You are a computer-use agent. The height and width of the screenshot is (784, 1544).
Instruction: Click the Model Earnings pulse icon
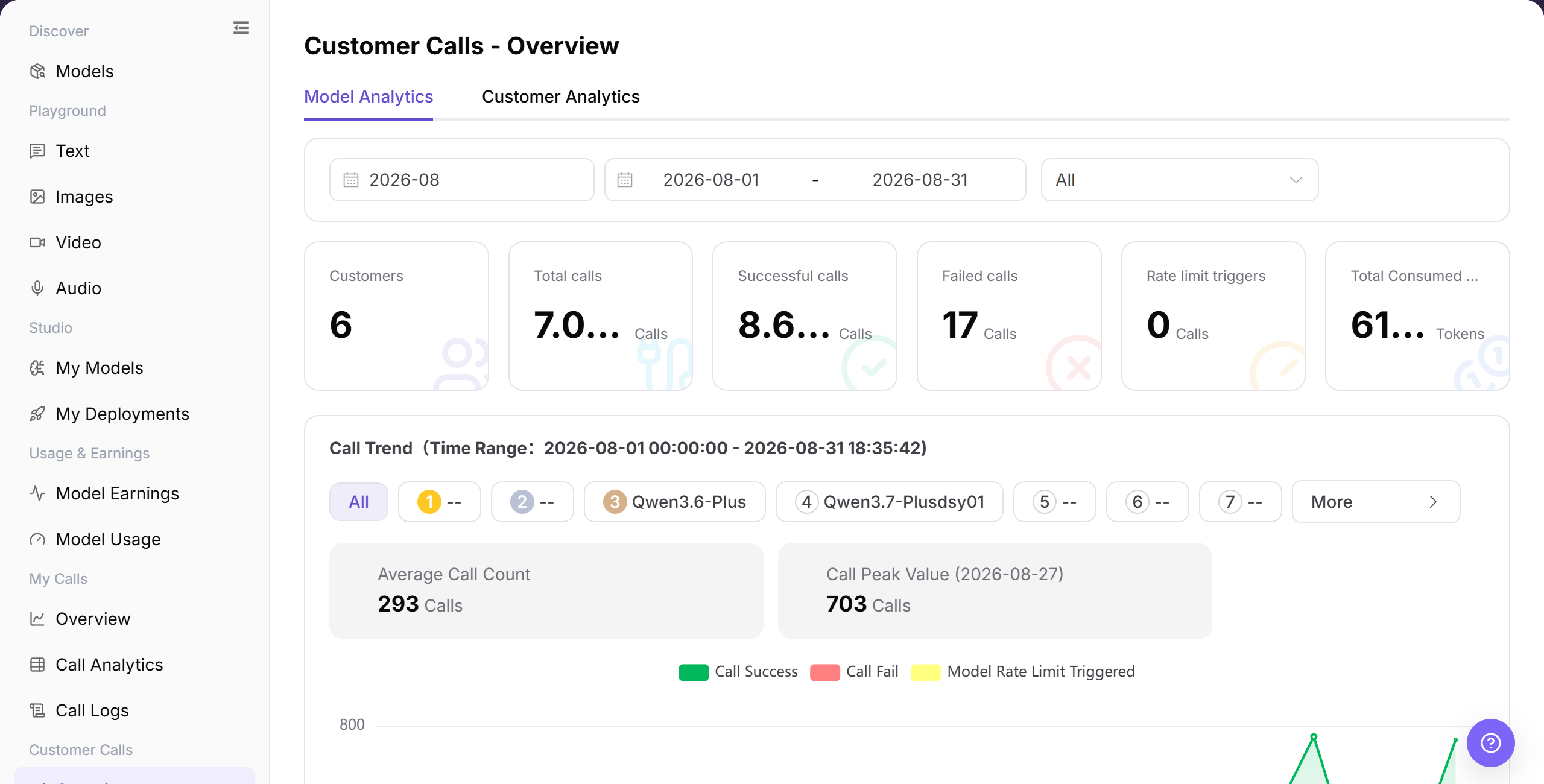pyautogui.click(x=37, y=493)
